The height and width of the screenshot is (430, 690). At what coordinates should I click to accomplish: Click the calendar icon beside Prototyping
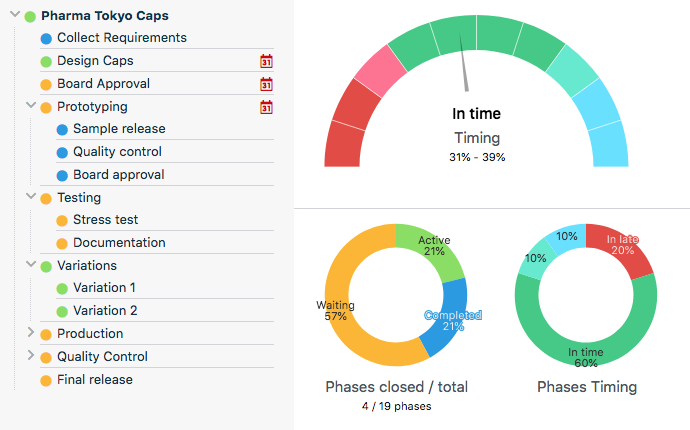[x=266, y=107]
